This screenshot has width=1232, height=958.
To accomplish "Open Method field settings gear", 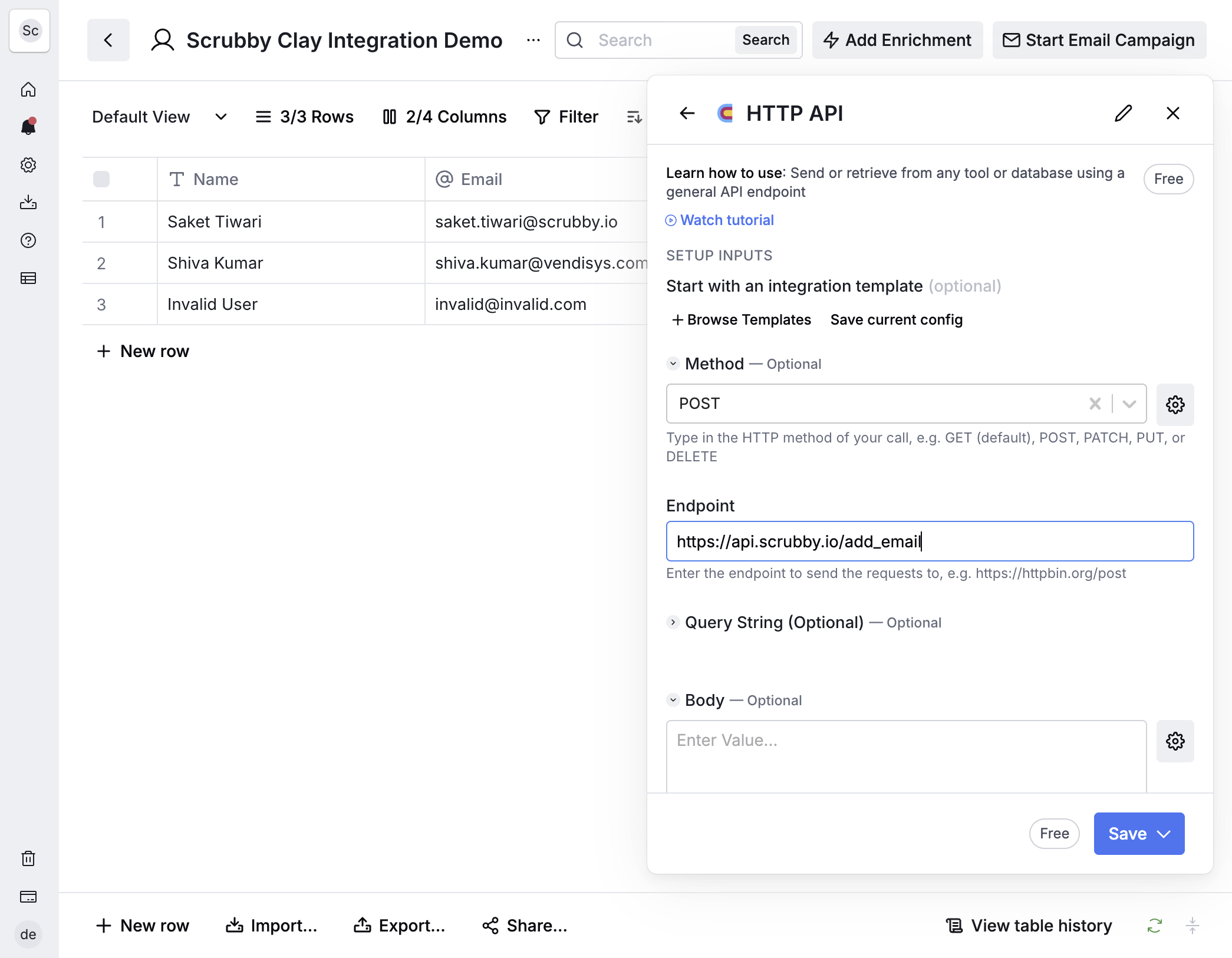I will [1175, 404].
